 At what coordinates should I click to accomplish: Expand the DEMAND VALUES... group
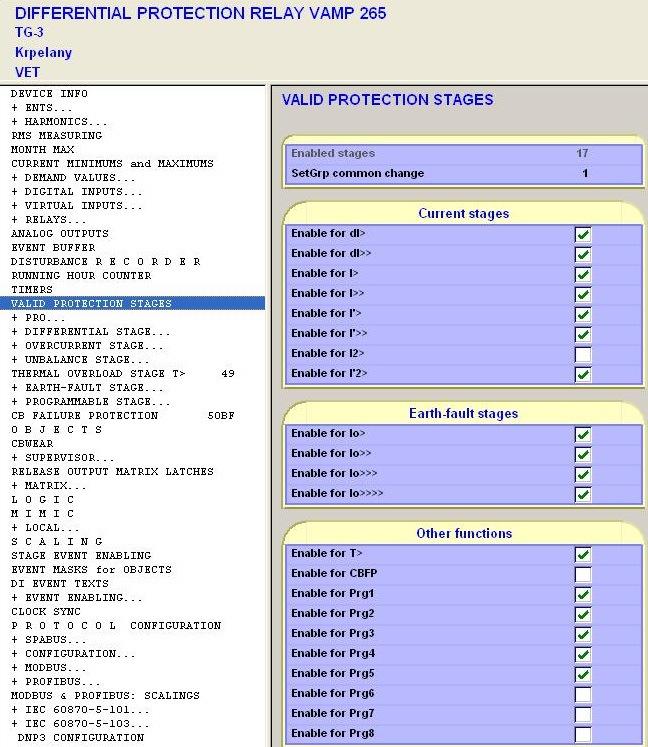point(73,178)
